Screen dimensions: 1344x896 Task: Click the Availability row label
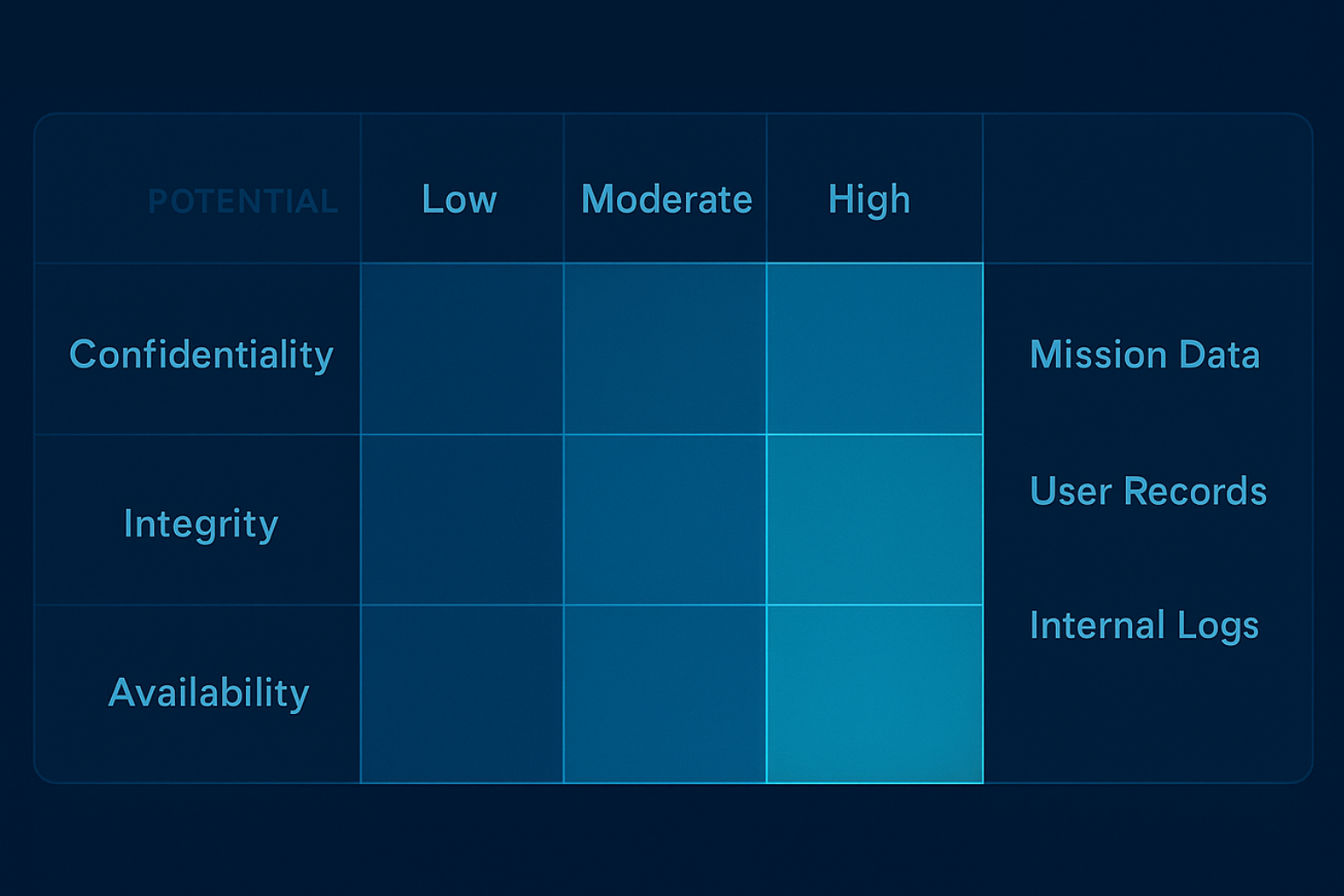(x=208, y=692)
